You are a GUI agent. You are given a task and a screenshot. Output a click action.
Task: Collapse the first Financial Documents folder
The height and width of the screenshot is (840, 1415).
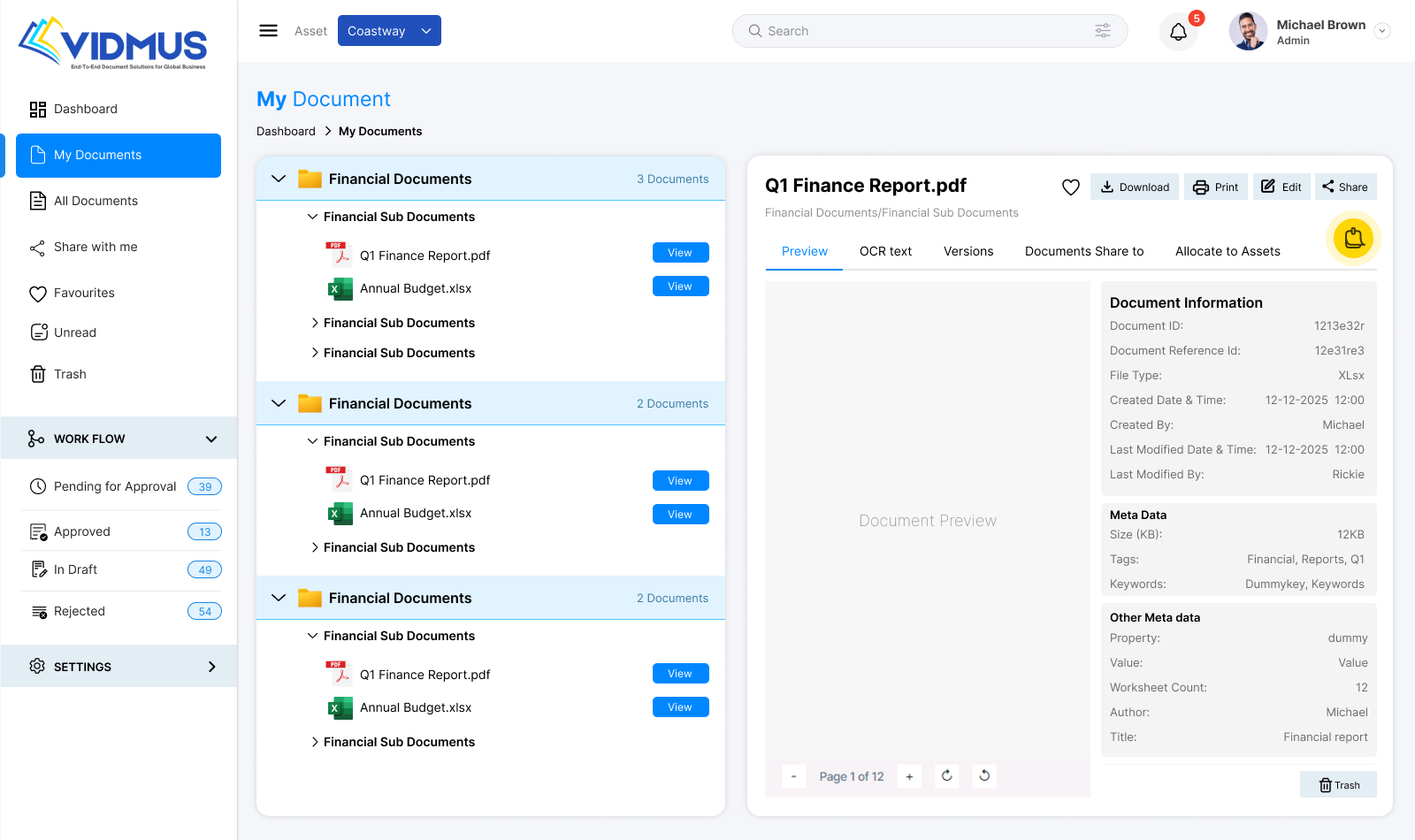coord(279,179)
